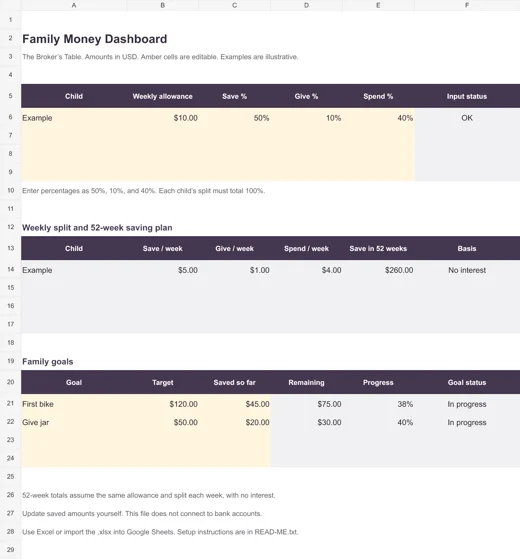This screenshot has width=520, height=559.
Task: Click the 'Remaining' header cell
Action: click(306, 383)
